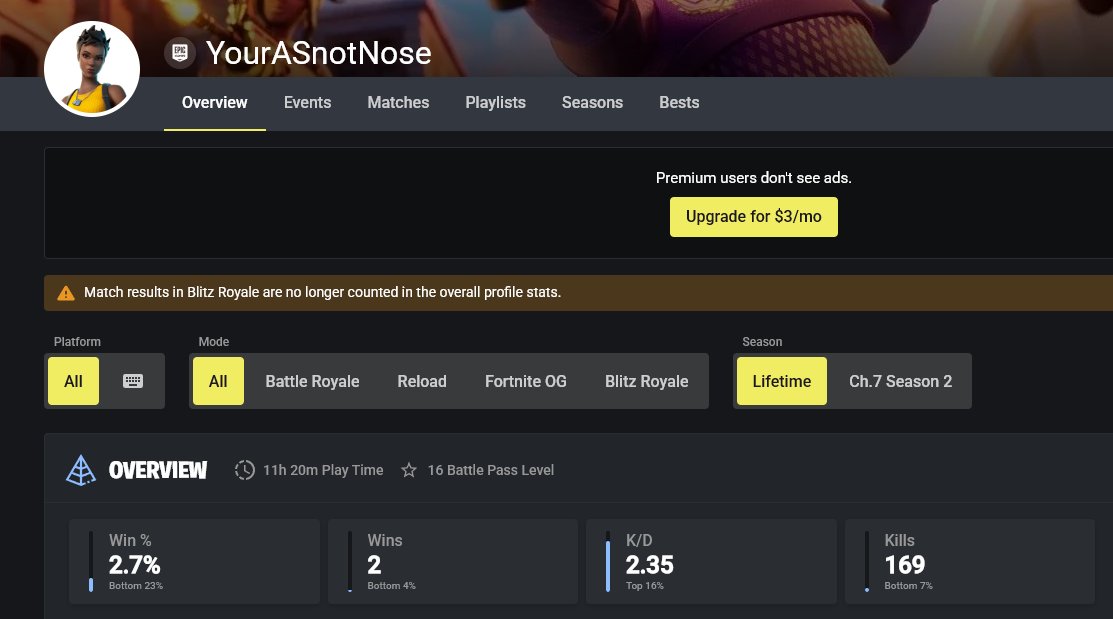The image size is (1113, 619).
Task: Click 'Premium users don't see ads.' text
Action: point(754,178)
